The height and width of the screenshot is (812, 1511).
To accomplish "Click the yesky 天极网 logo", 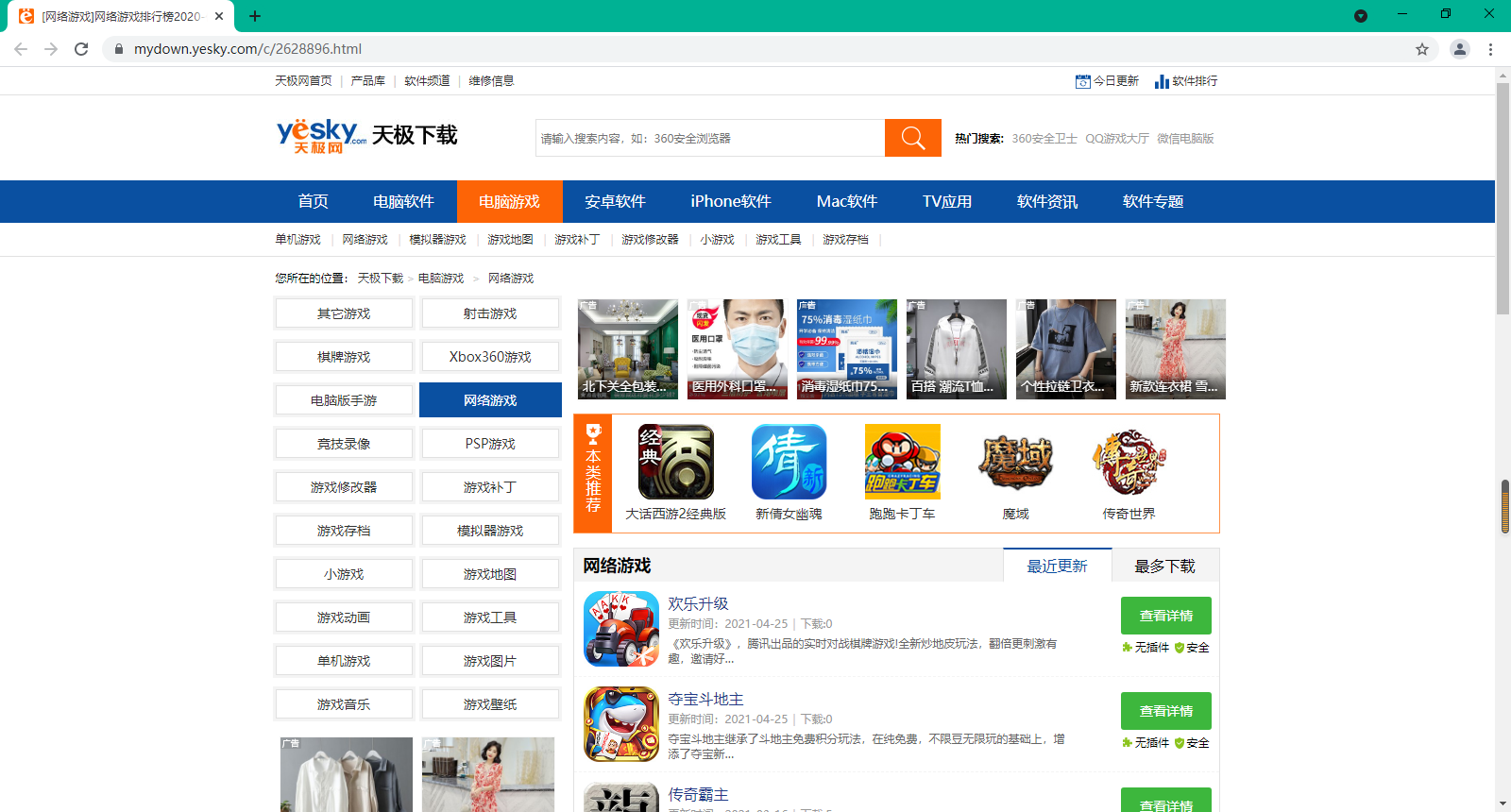I will pos(321,136).
